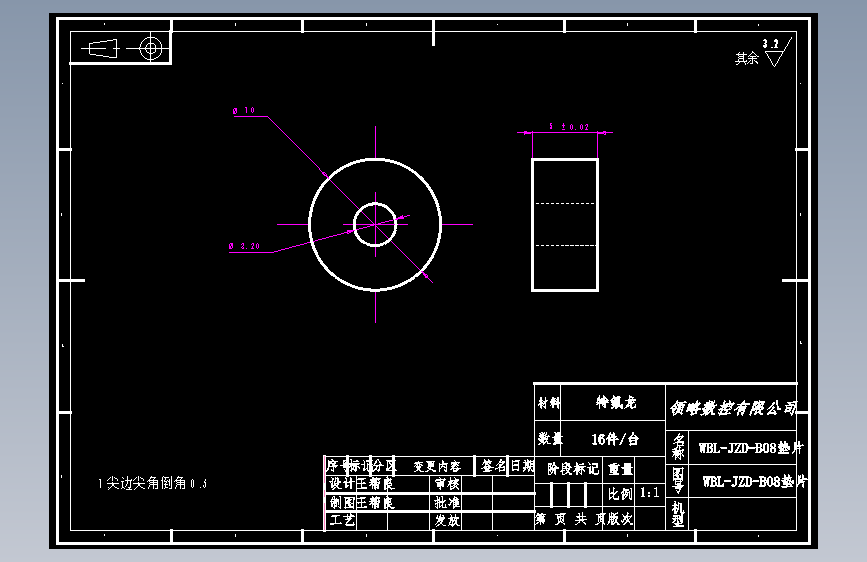Select the quantity value '16件/台'
Image resolution: width=867 pixels, height=562 pixels.
tap(615, 440)
